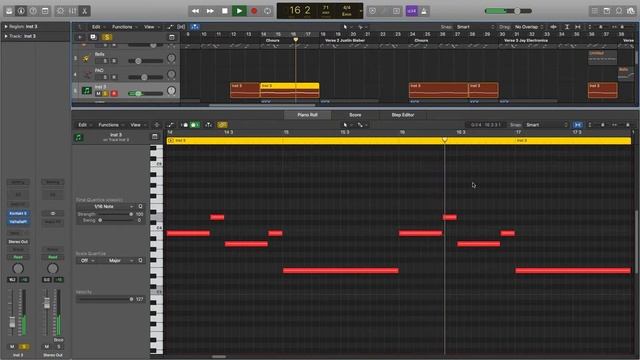Open the Library panel button

[9, 11]
